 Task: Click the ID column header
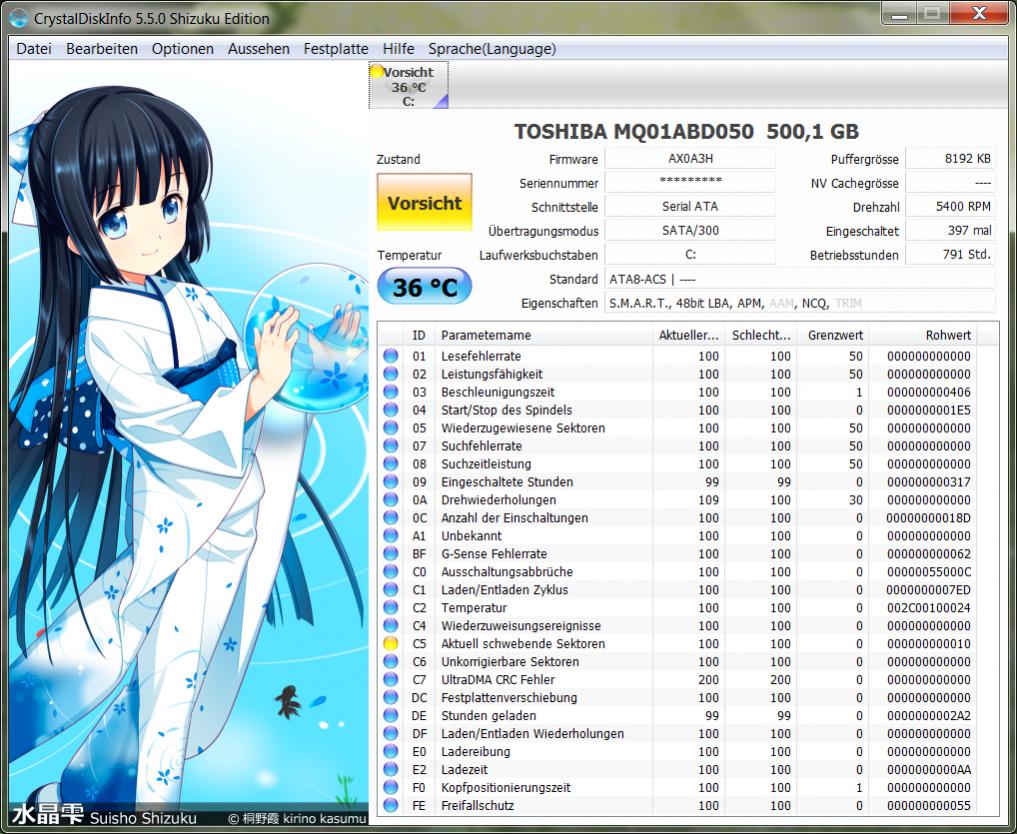tap(419, 335)
